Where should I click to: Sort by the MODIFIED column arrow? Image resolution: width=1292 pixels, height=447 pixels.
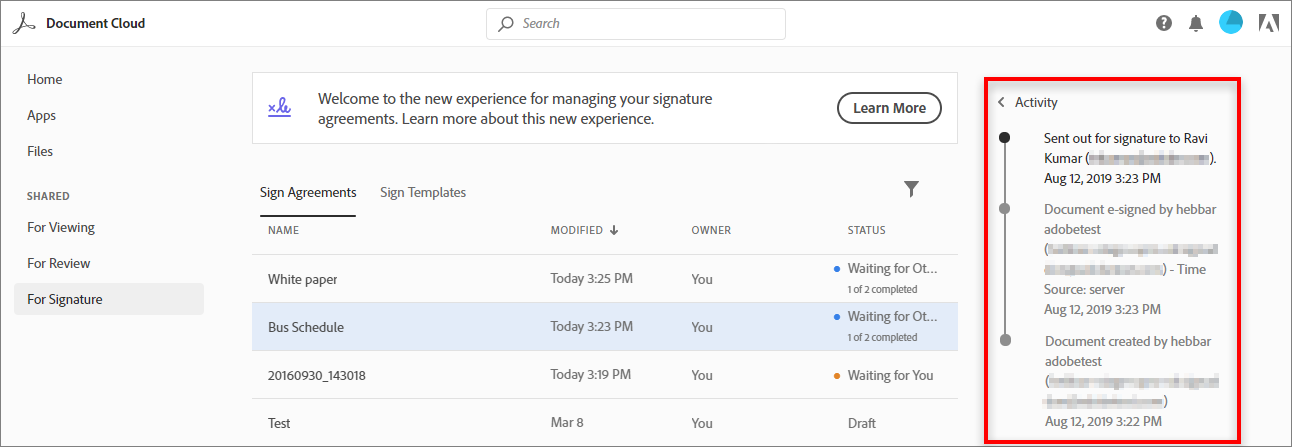614,230
